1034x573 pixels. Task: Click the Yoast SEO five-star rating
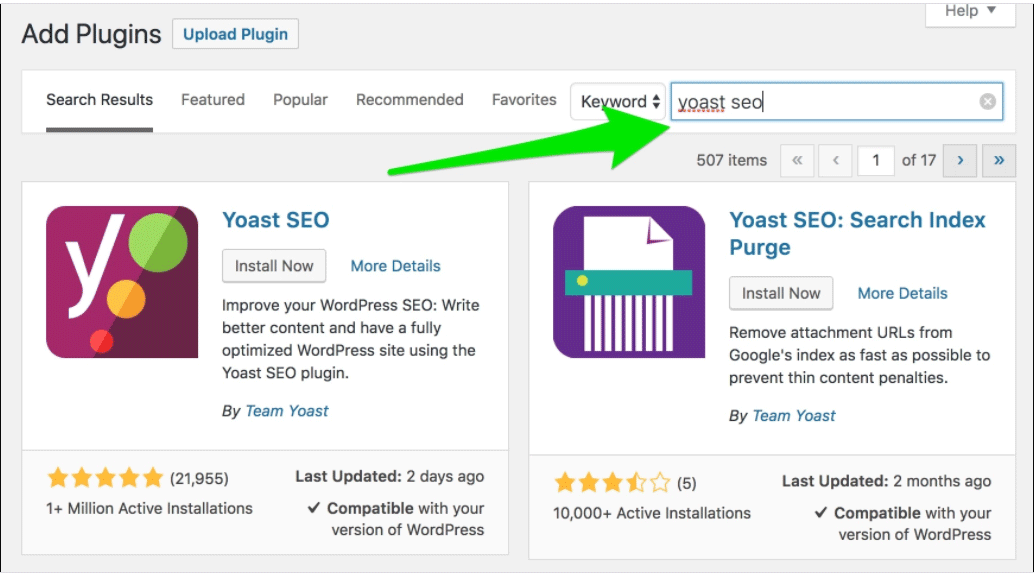pos(104,478)
